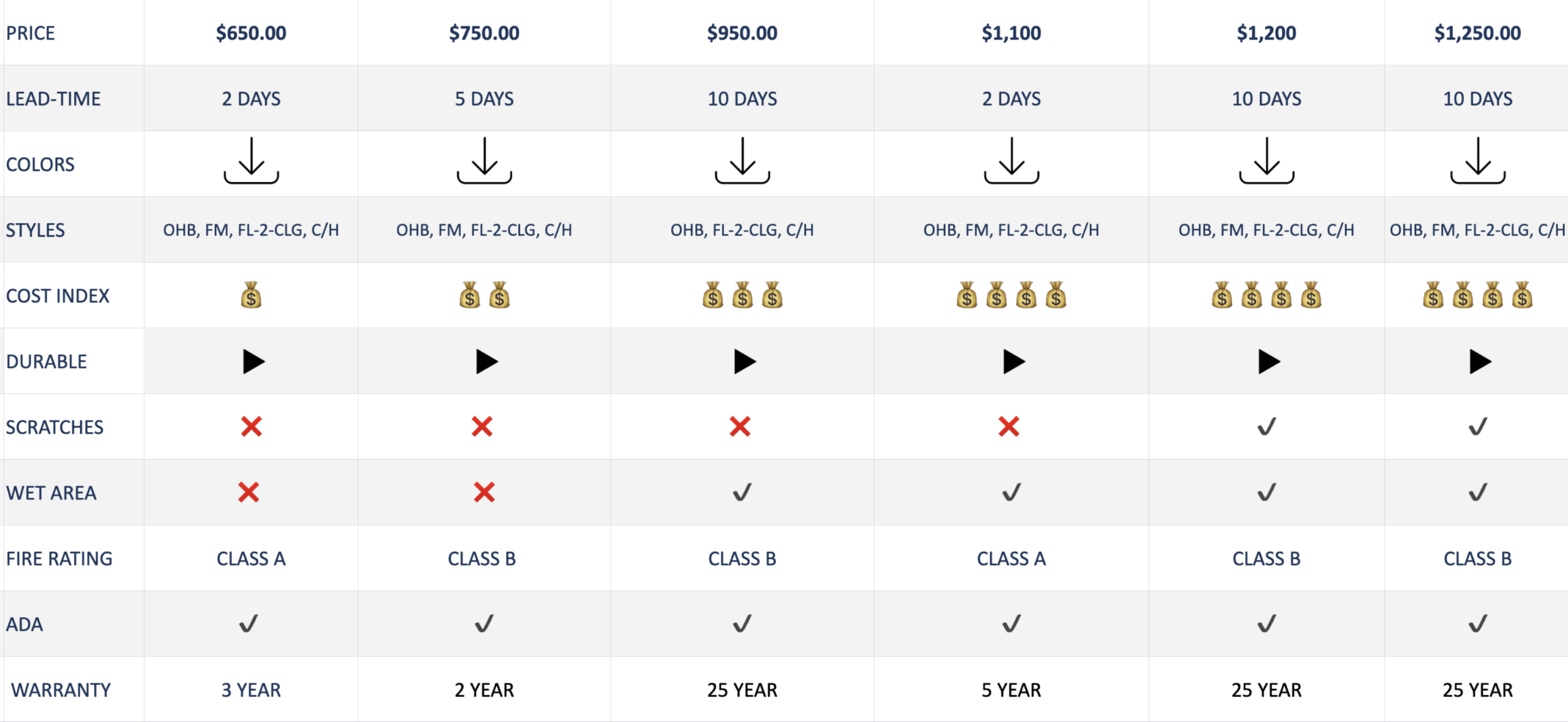Click the FIRE RATING row label
This screenshot has width=1568, height=722.
coord(59,558)
